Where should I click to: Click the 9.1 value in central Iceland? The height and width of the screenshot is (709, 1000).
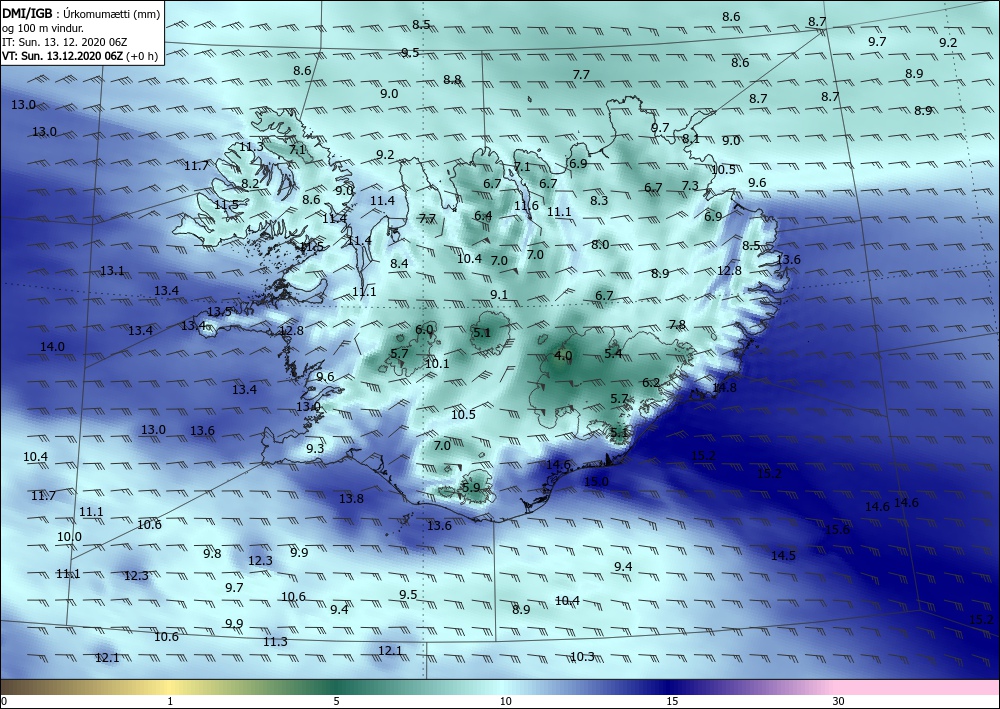(x=499, y=295)
